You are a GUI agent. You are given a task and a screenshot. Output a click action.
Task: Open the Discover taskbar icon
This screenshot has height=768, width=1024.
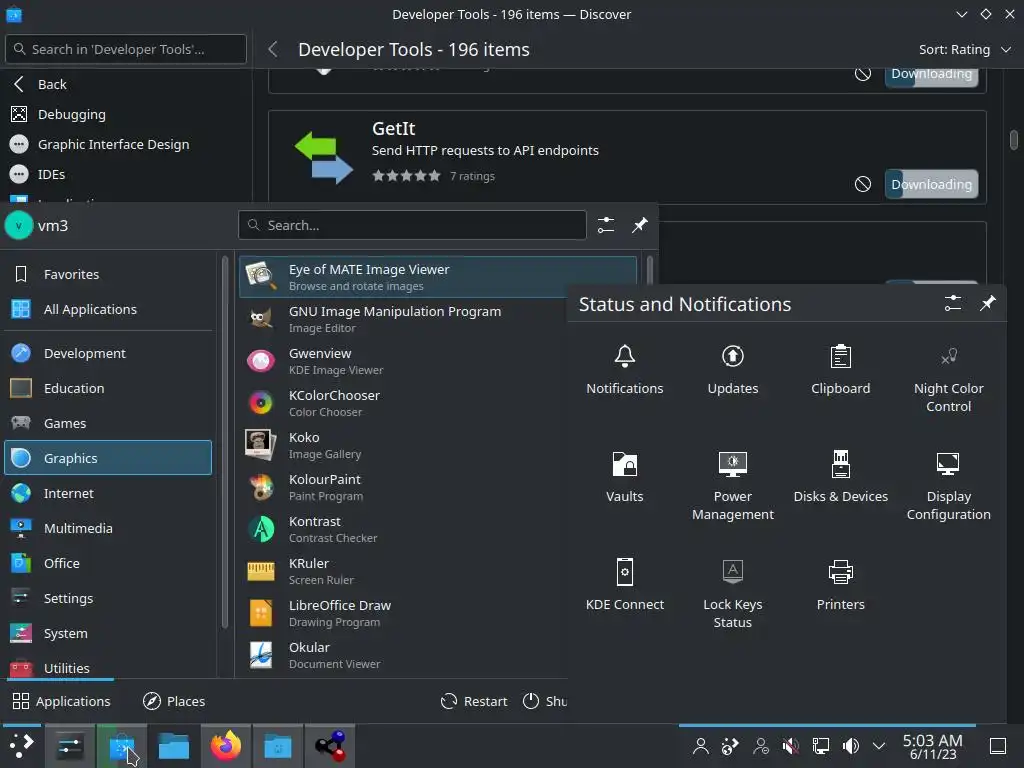pos(121,746)
